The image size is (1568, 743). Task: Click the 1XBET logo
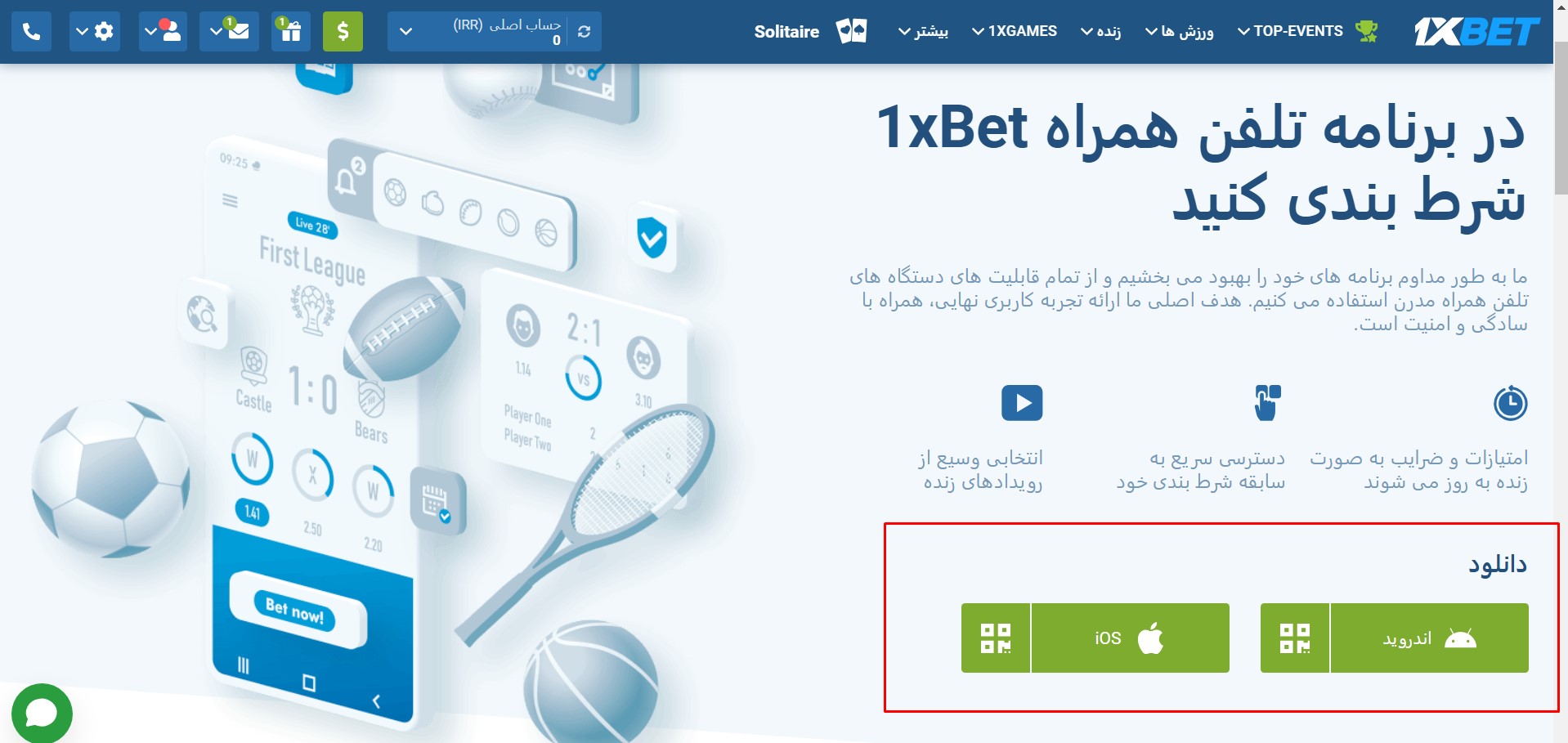point(1476,32)
